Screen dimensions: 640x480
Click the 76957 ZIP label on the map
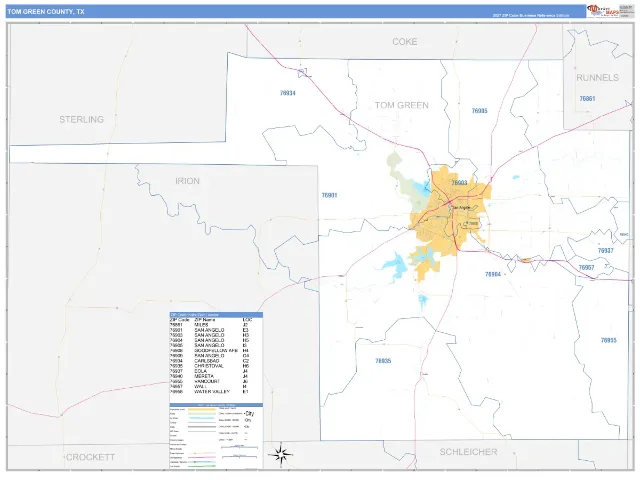click(x=587, y=268)
